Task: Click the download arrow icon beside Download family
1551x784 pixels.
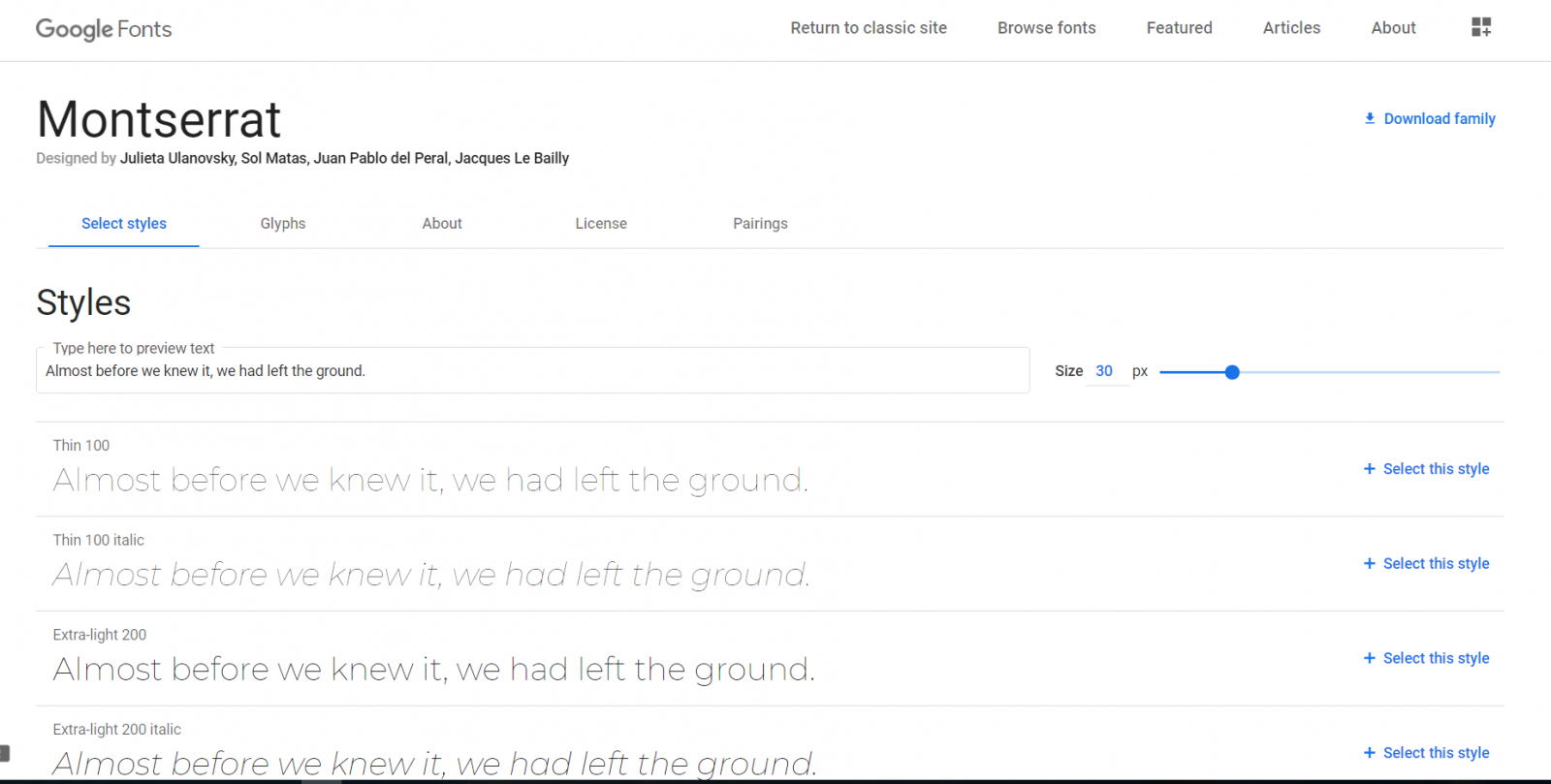Action: (x=1370, y=118)
